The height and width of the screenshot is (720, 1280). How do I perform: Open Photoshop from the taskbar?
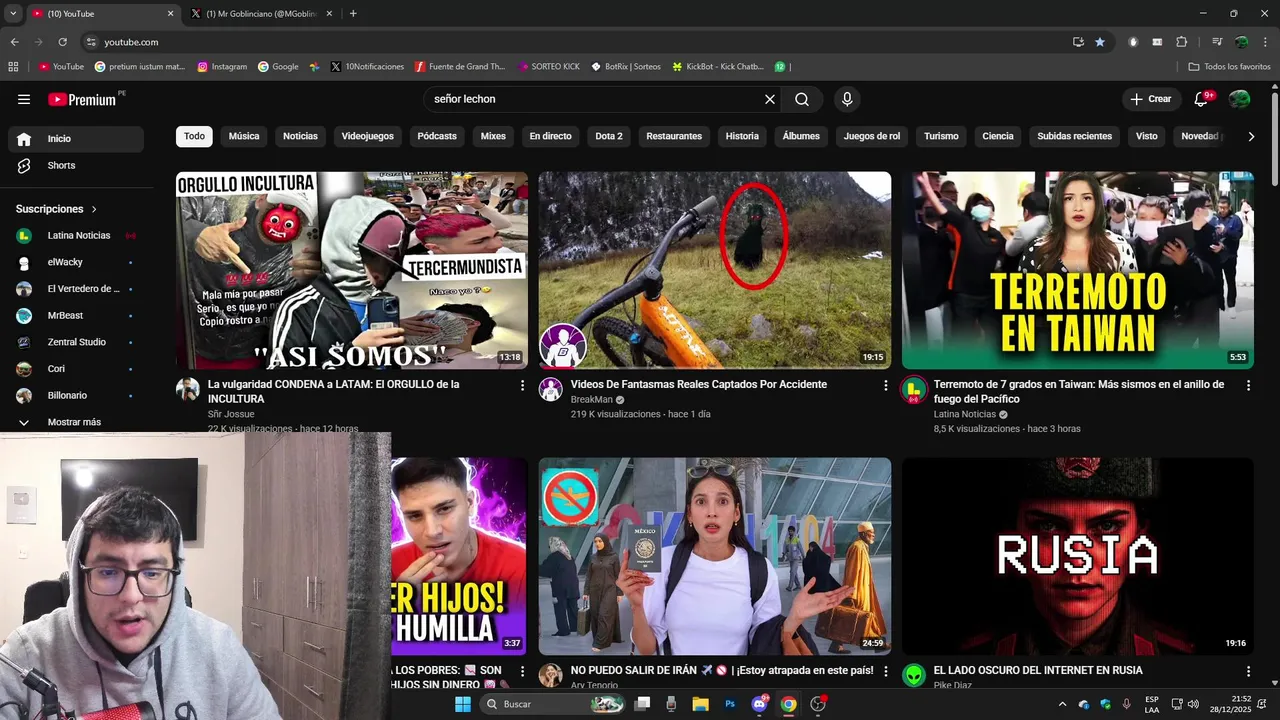click(730, 704)
